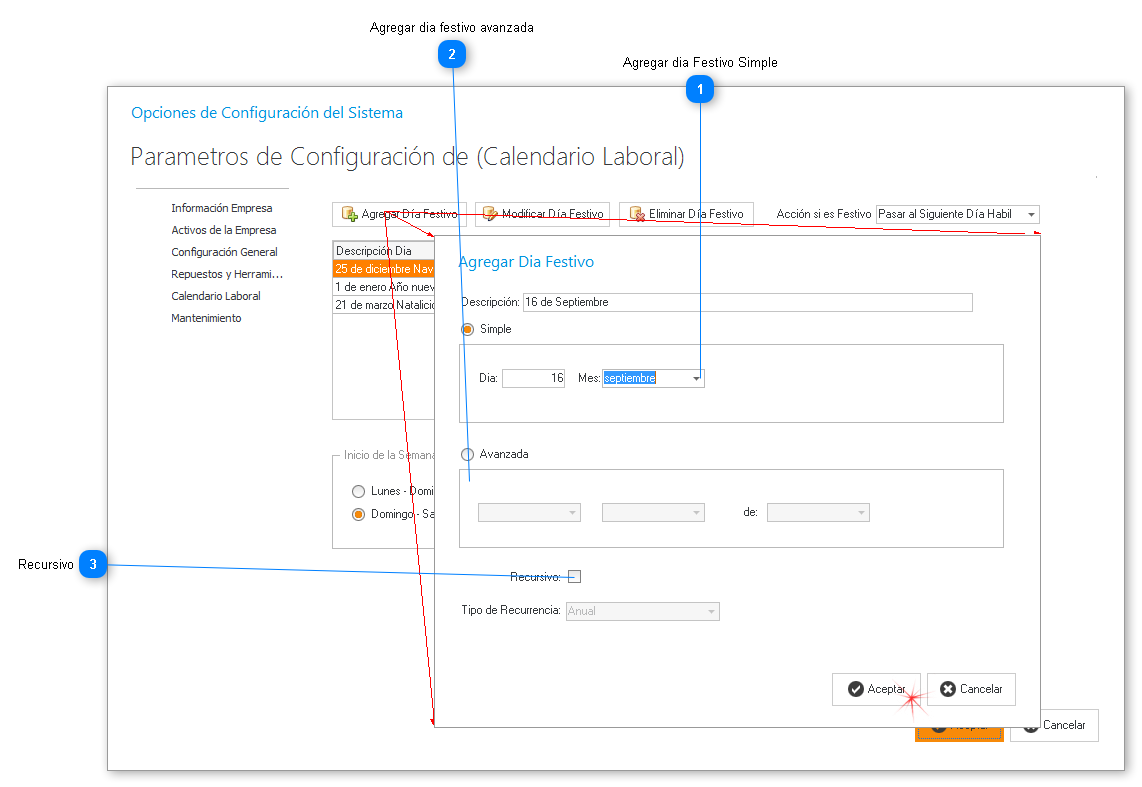Click annotation marker number 2
1142x787 pixels.
(452, 55)
